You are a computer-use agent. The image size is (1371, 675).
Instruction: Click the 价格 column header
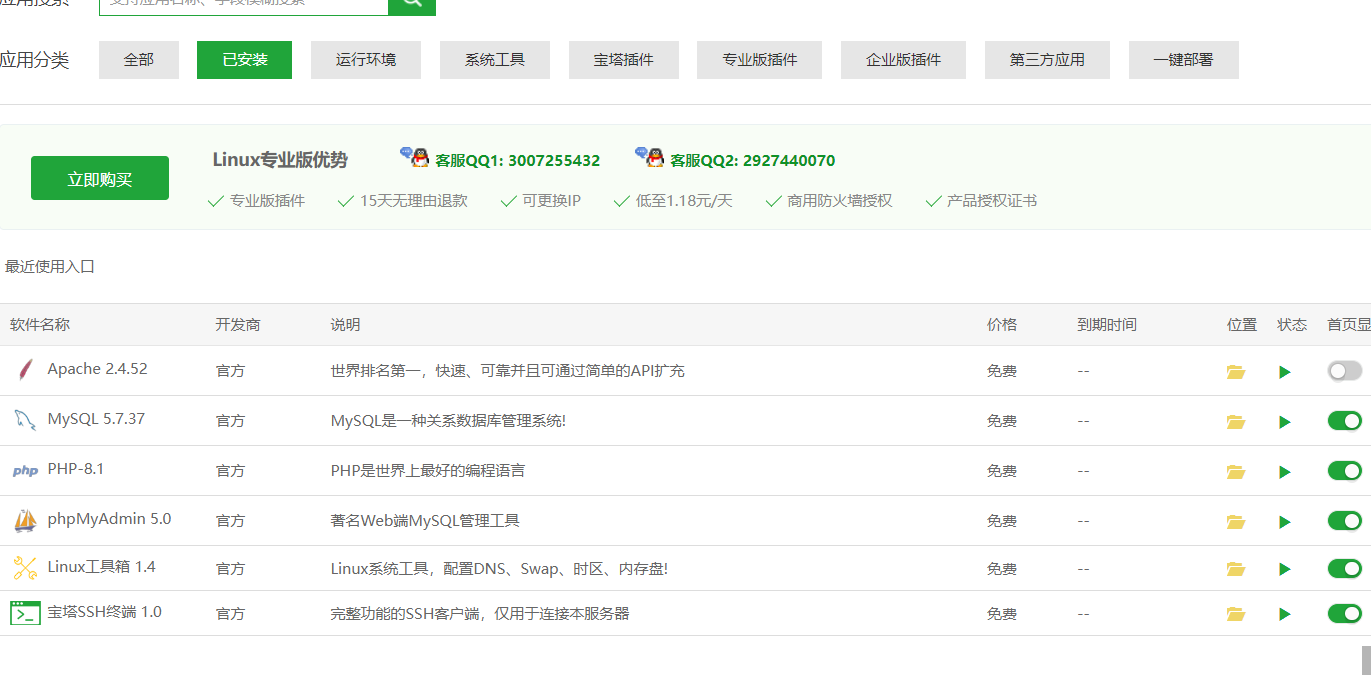[1002, 325]
